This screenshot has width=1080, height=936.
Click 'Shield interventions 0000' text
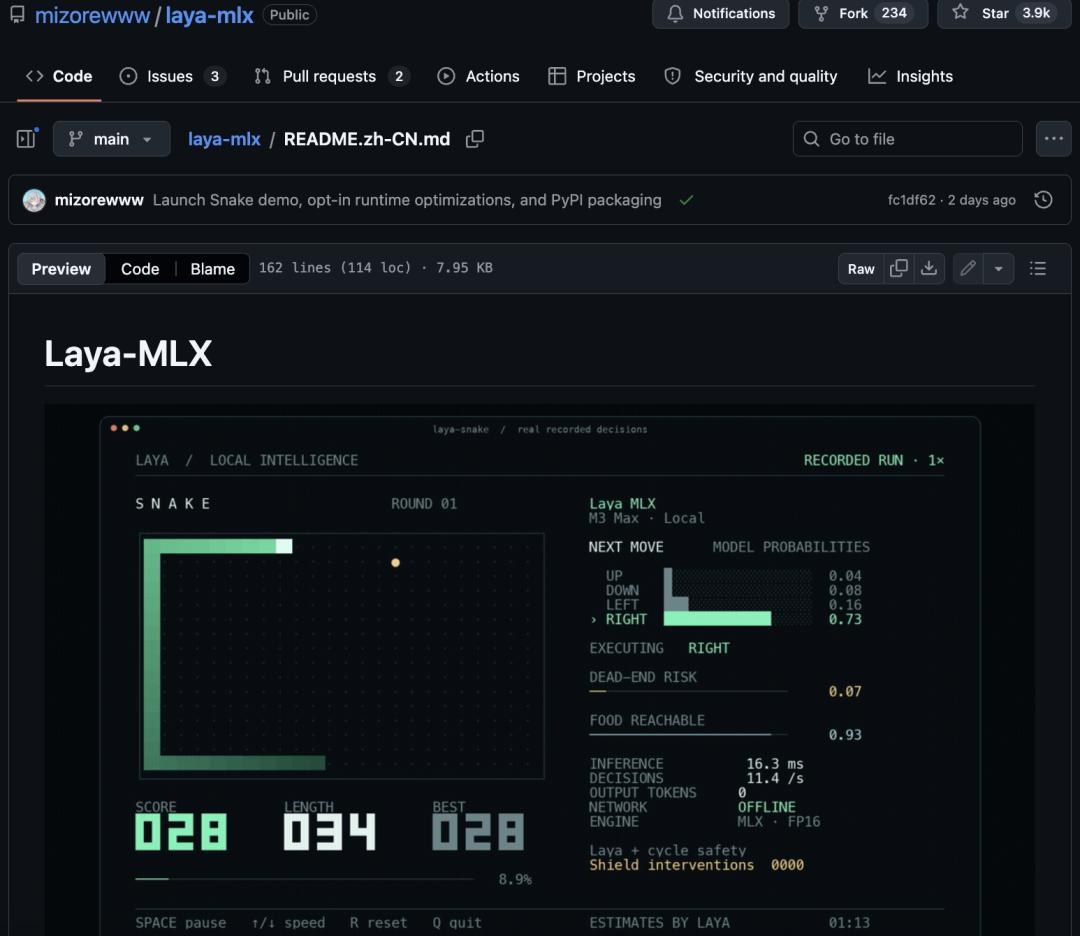[696, 865]
